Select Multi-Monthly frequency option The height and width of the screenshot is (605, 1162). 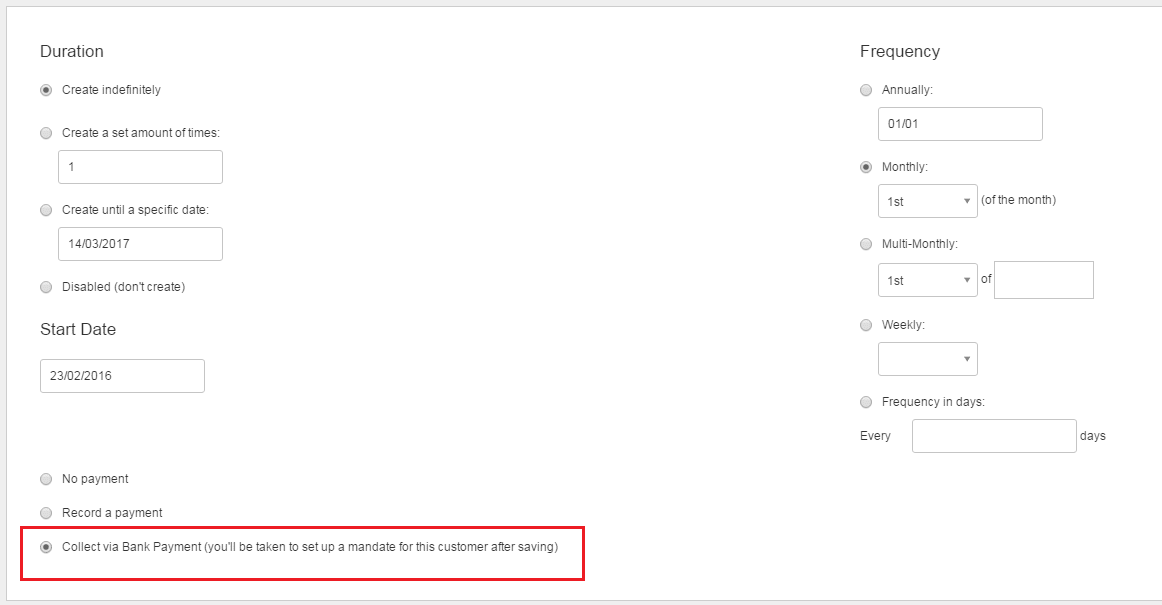point(866,244)
